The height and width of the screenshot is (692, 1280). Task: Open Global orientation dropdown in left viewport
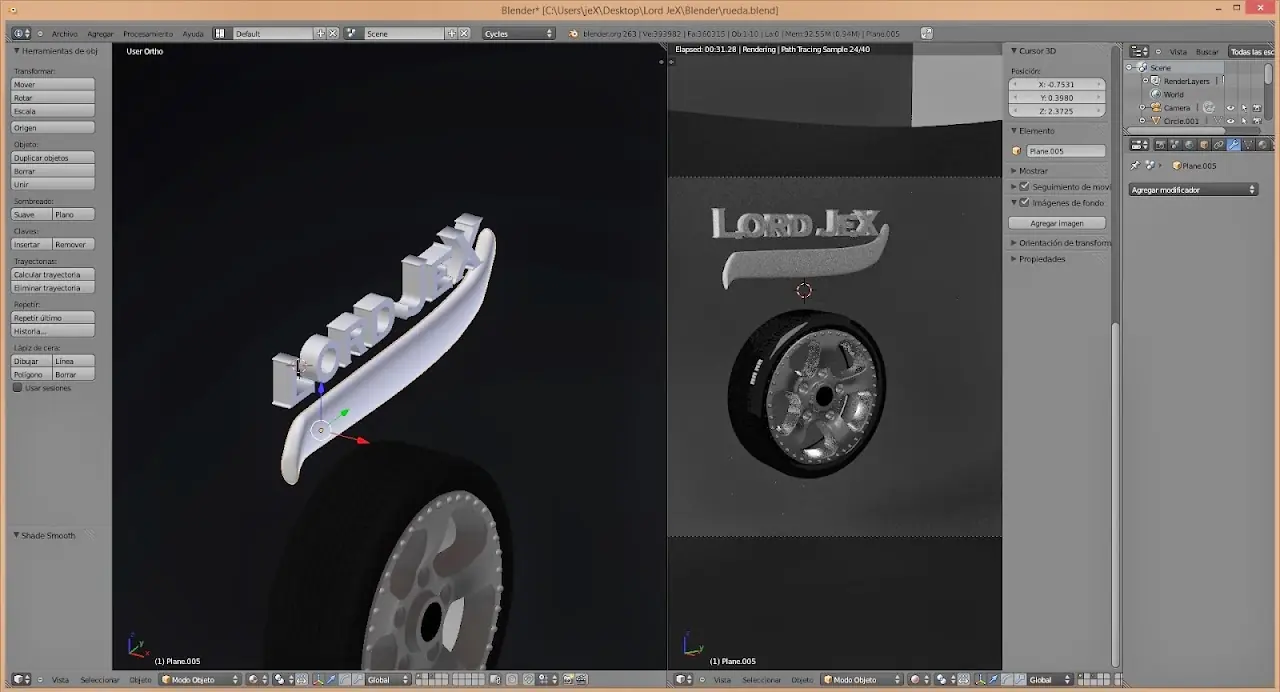point(389,680)
